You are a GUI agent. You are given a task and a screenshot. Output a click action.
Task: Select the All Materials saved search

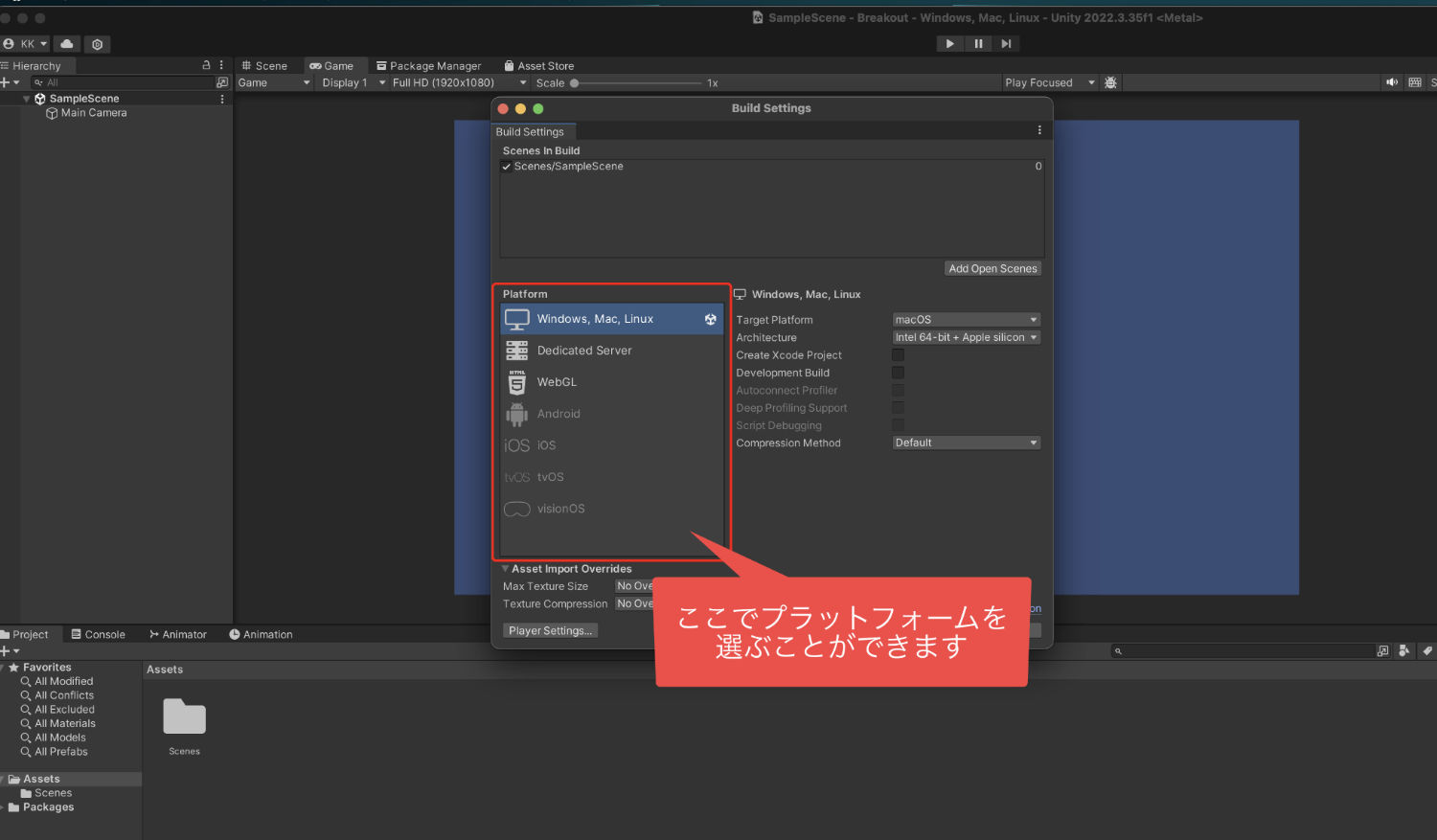point(58,724)
